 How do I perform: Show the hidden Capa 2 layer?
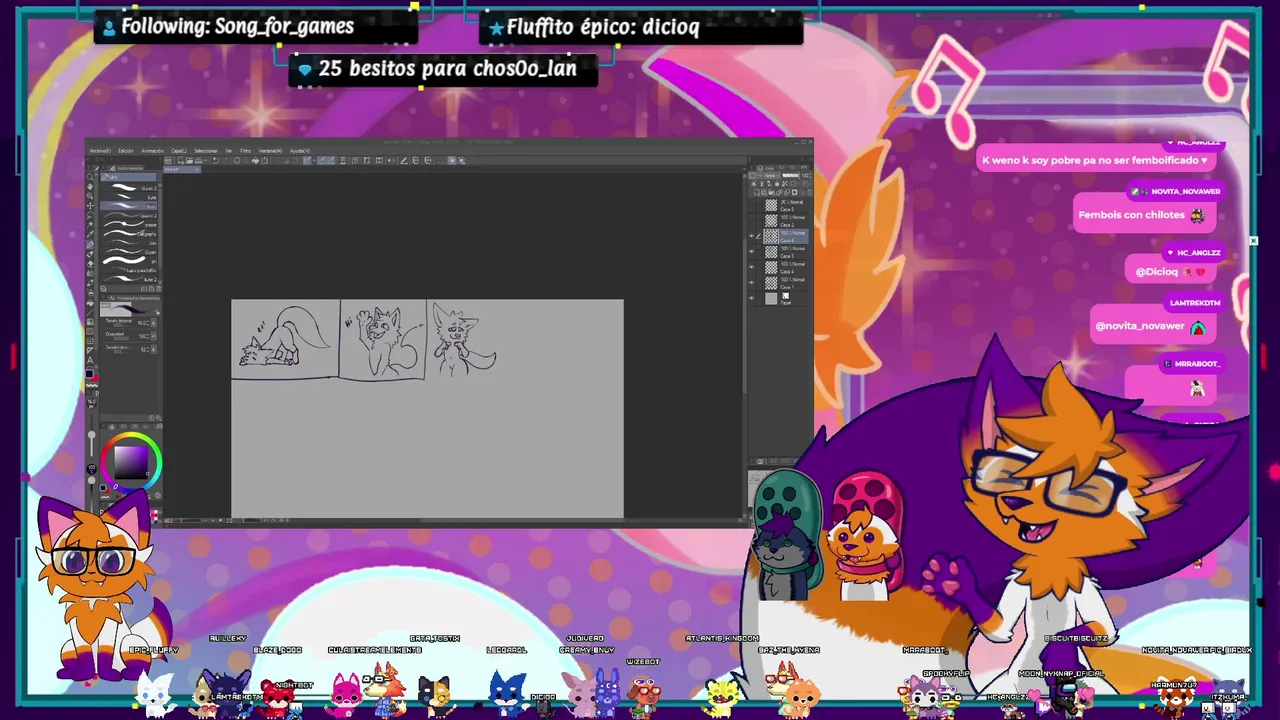click(x=752, y=221)
